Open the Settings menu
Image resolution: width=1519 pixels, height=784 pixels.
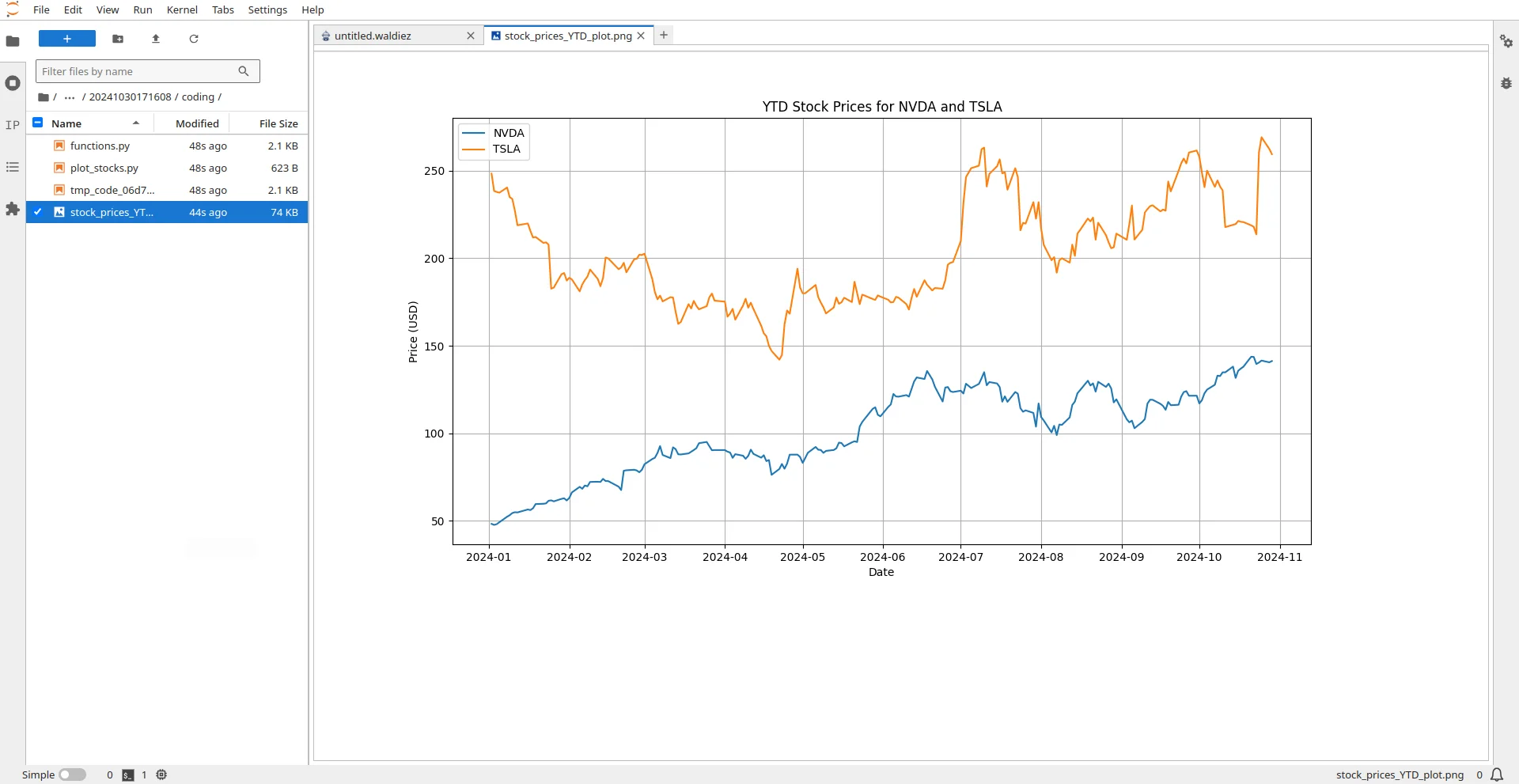267,9
